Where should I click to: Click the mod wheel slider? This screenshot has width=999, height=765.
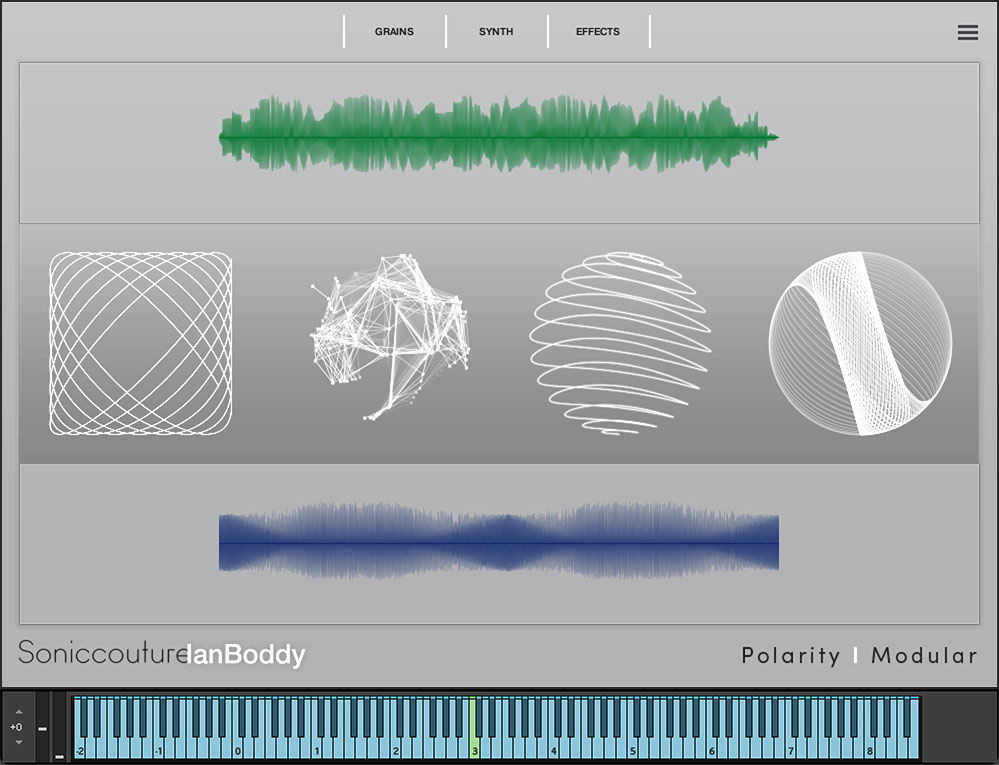click(59, 755)
